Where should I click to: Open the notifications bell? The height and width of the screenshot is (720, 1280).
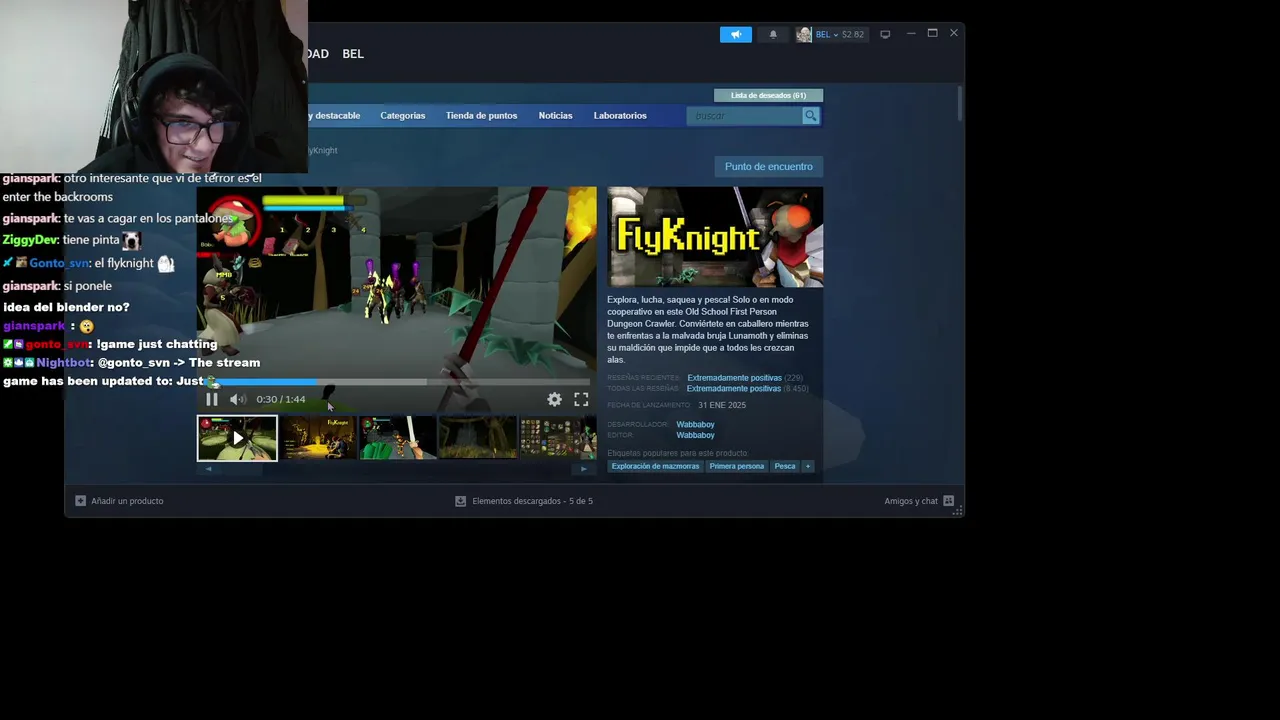(773, 34)
